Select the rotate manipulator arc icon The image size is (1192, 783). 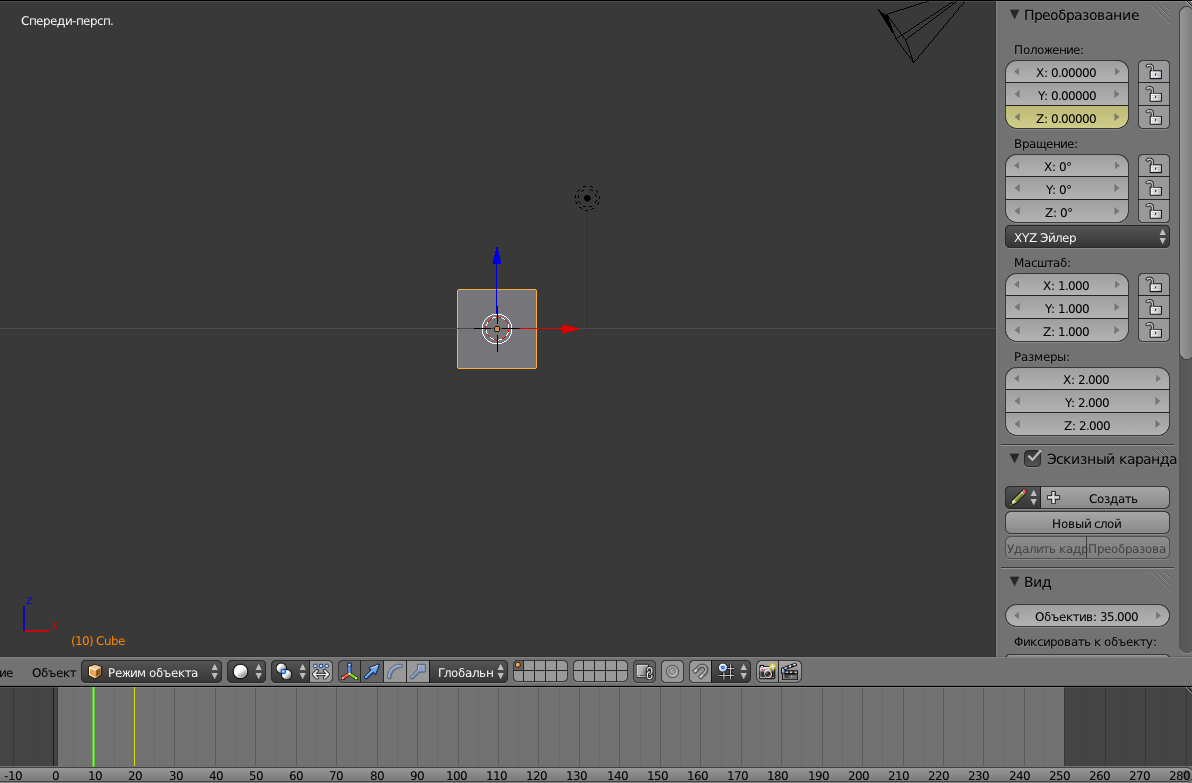click(x=396, y=672)
